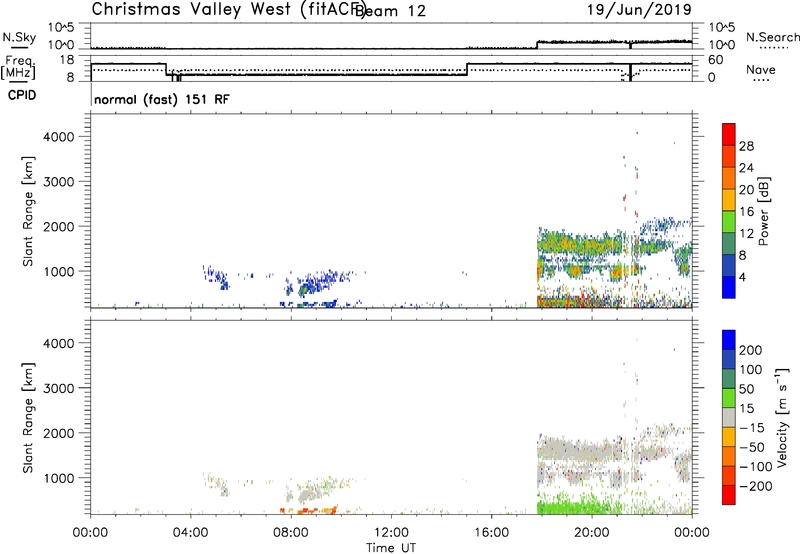Click the "20:00" time tick label
Viewport: 800px width, 554px height.
coord(591,533)
